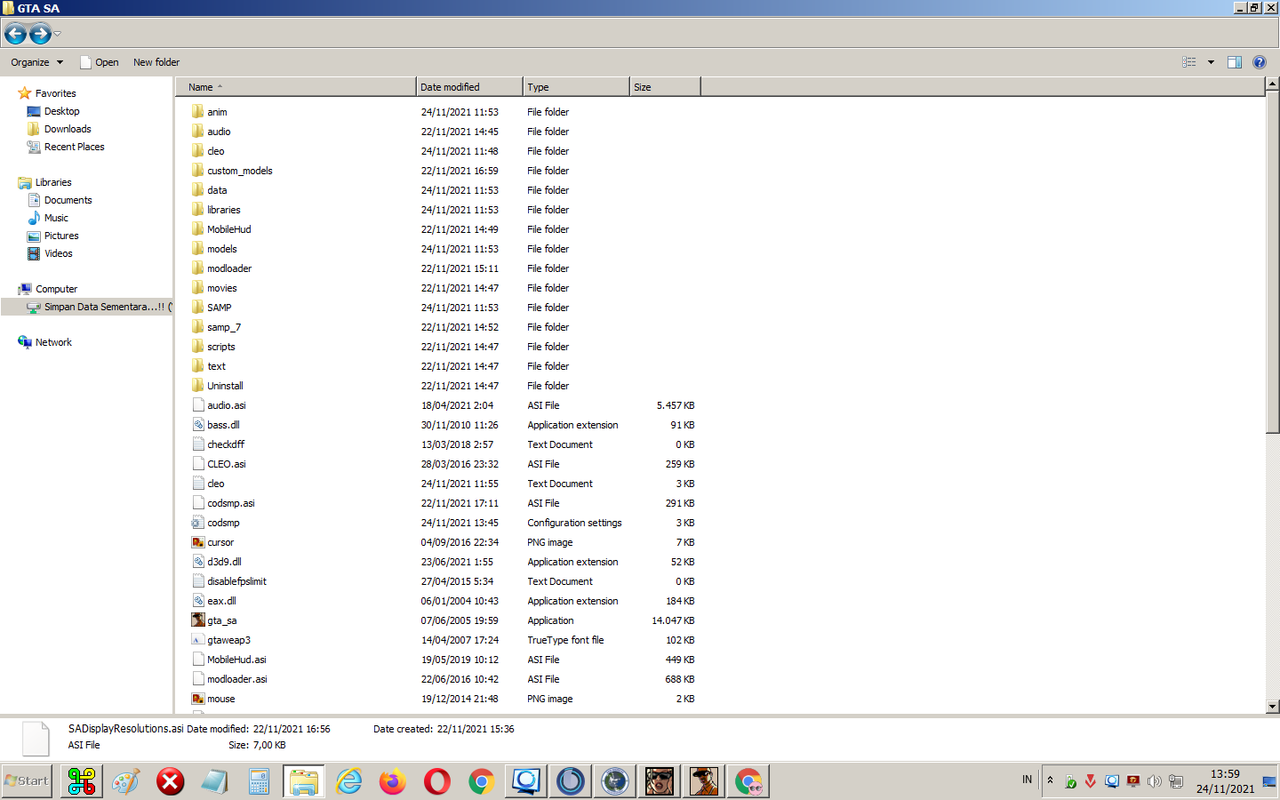Image resolution: width=1280 pixels, height=800 pixels.
Task: Select Computer in the navigation pane
Action: pyautogui.click(x=56, y=289)
